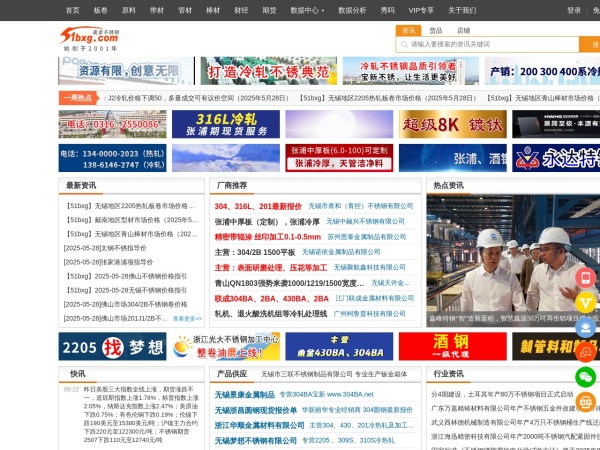The height and width of the screenshot is (450, 600).
Task: Open 原料 navigation item
Action: (129, 10)
